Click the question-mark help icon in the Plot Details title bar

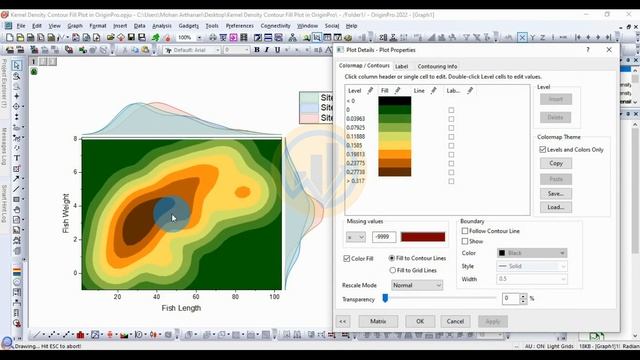tap(588, 50)
